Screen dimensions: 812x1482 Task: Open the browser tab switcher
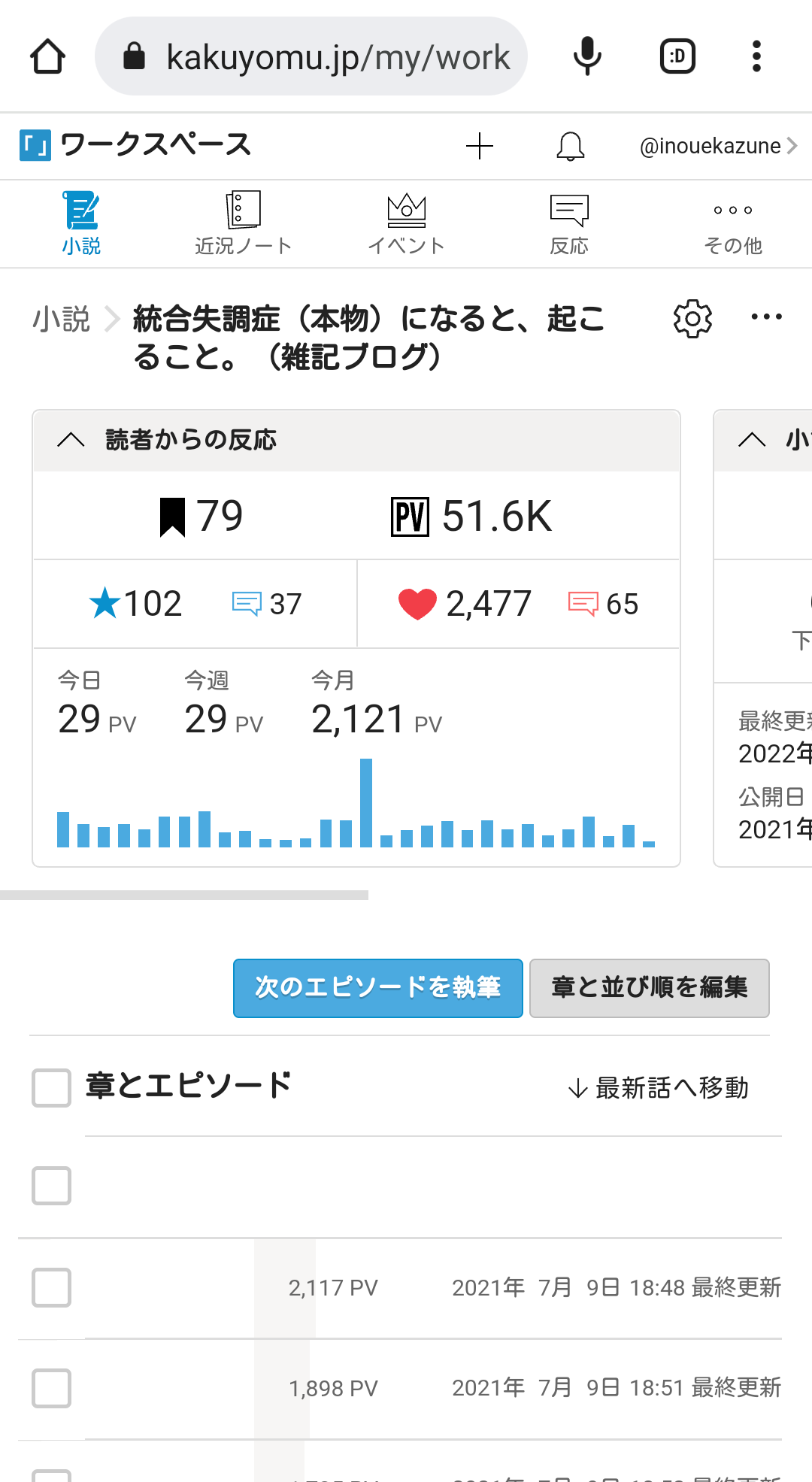click(677, 56)
